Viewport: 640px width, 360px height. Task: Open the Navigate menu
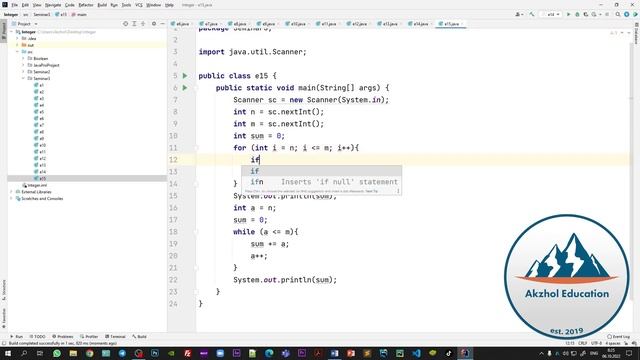point(53,5)
